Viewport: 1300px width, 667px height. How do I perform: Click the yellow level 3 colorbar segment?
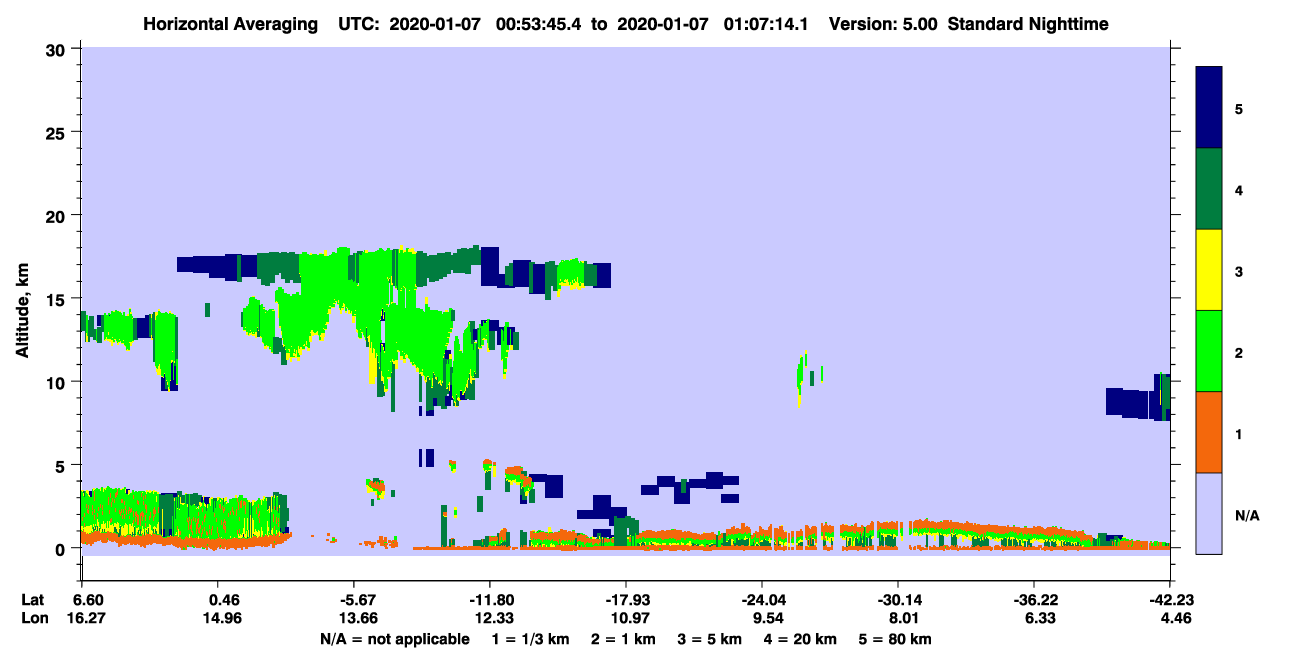coord(1209,270)
